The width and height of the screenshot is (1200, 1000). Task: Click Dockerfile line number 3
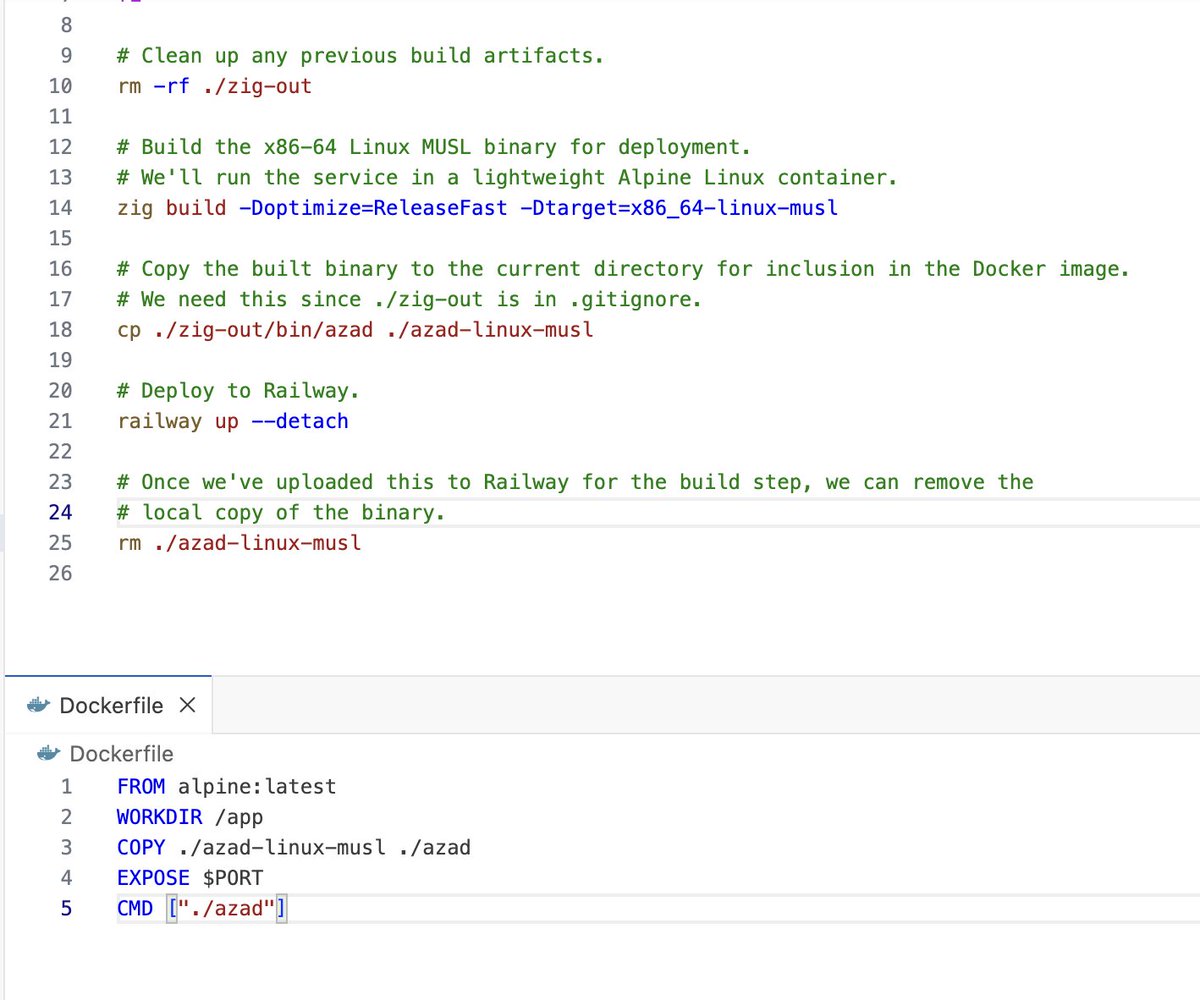coord(67,848)
